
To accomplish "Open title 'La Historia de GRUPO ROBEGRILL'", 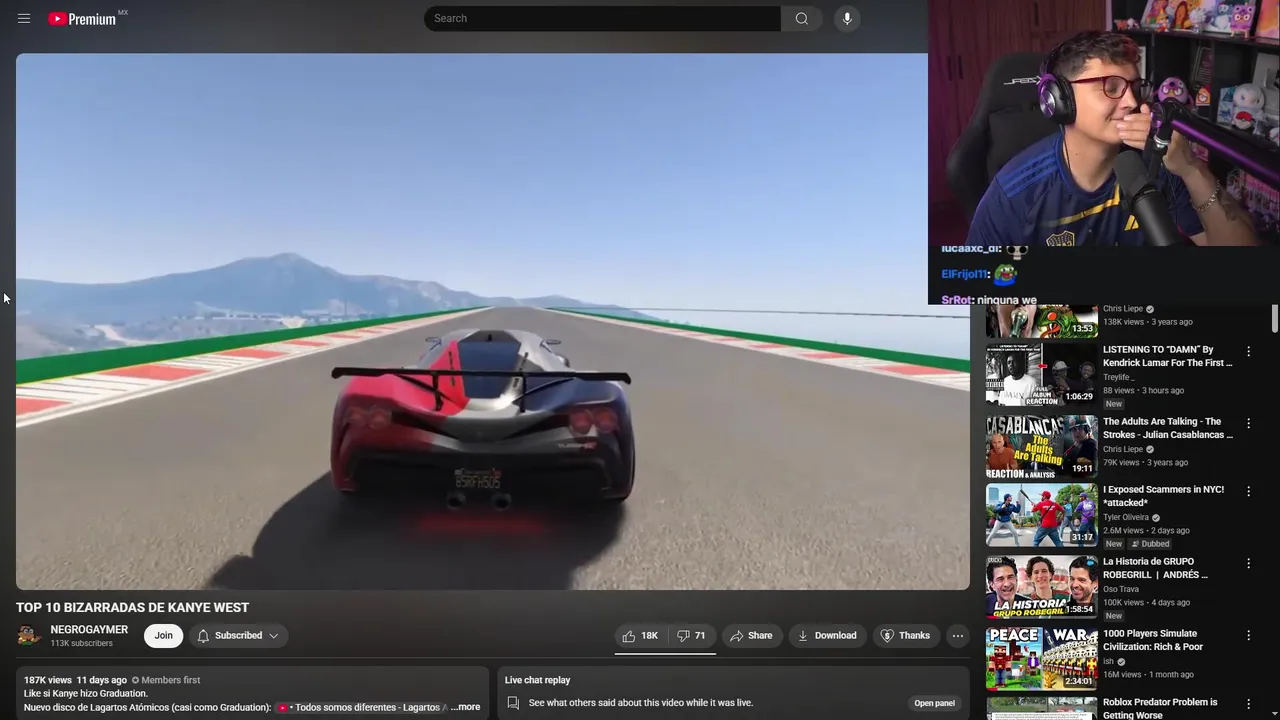I will point(1155,568).
